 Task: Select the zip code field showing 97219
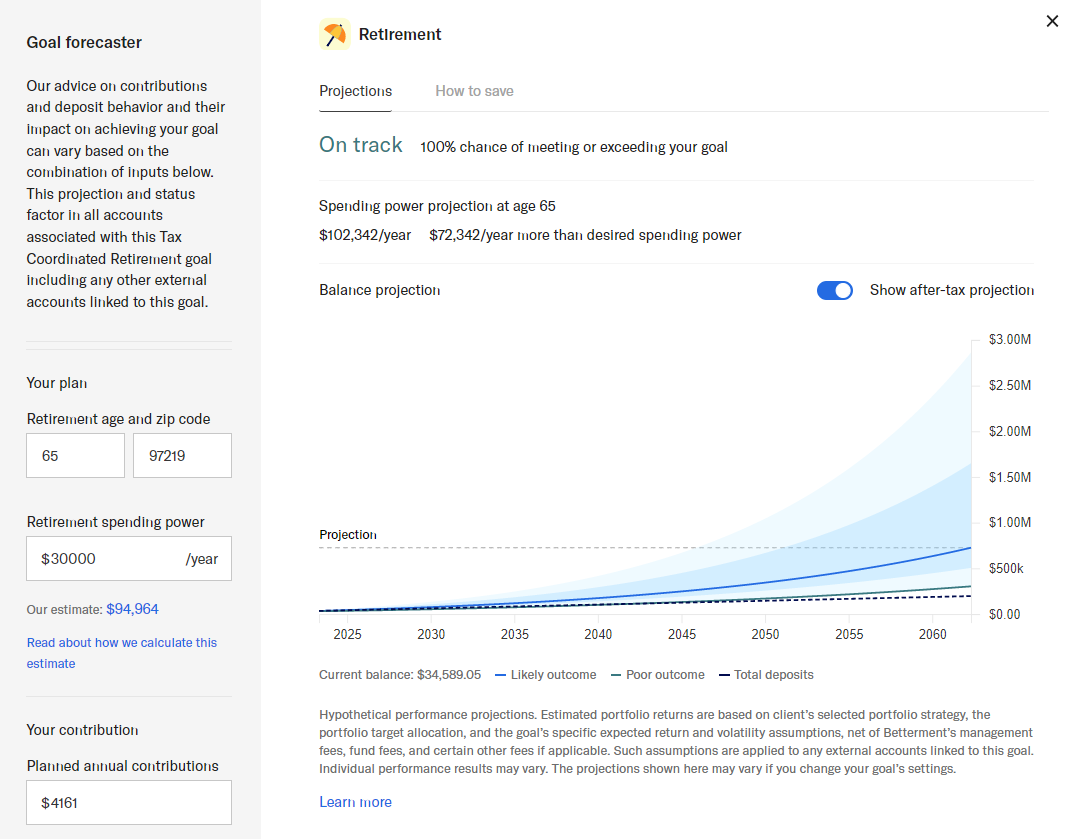[182, 456]
